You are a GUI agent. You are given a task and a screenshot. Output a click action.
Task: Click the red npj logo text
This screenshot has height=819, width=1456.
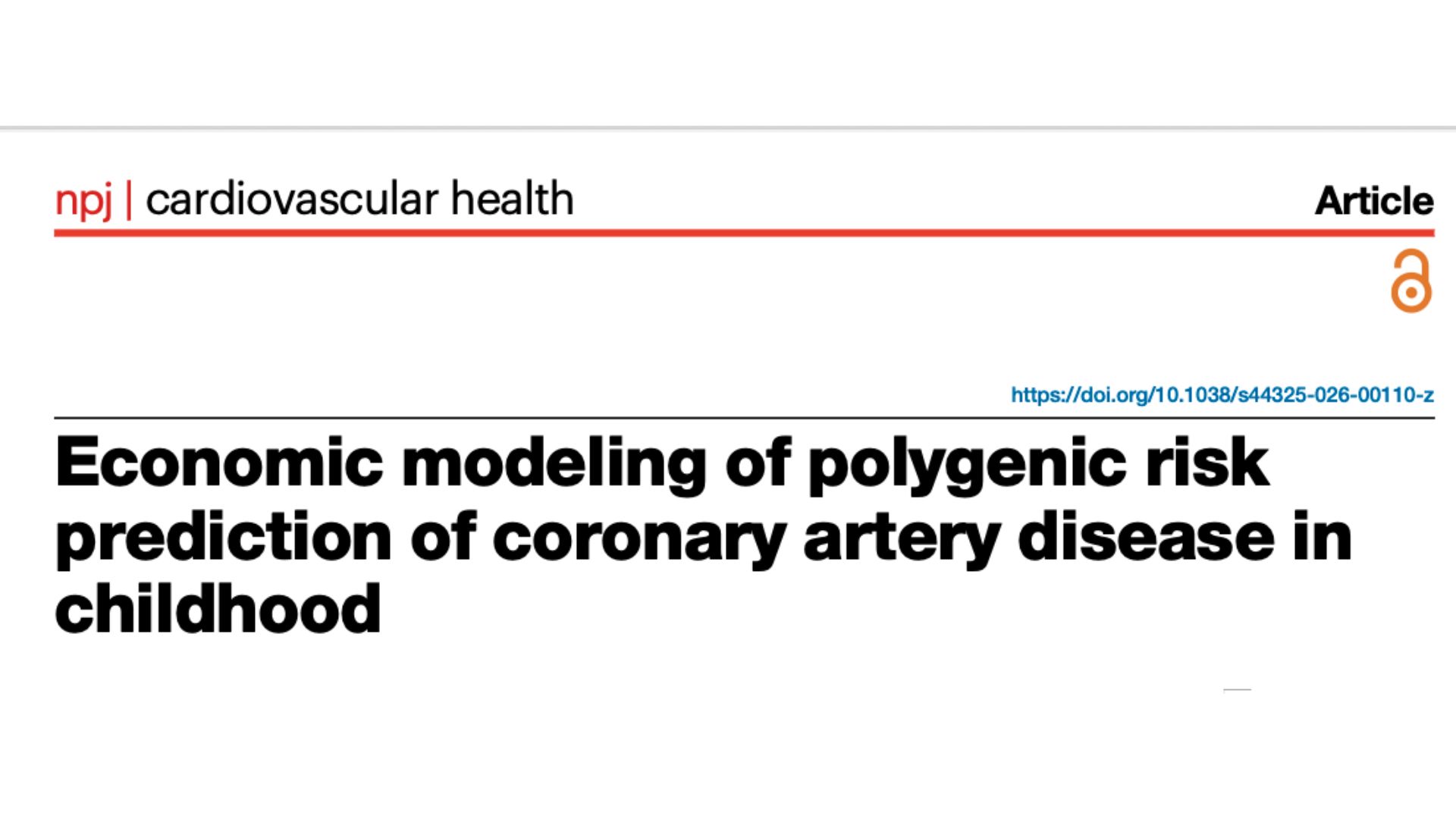coord(83,201)
